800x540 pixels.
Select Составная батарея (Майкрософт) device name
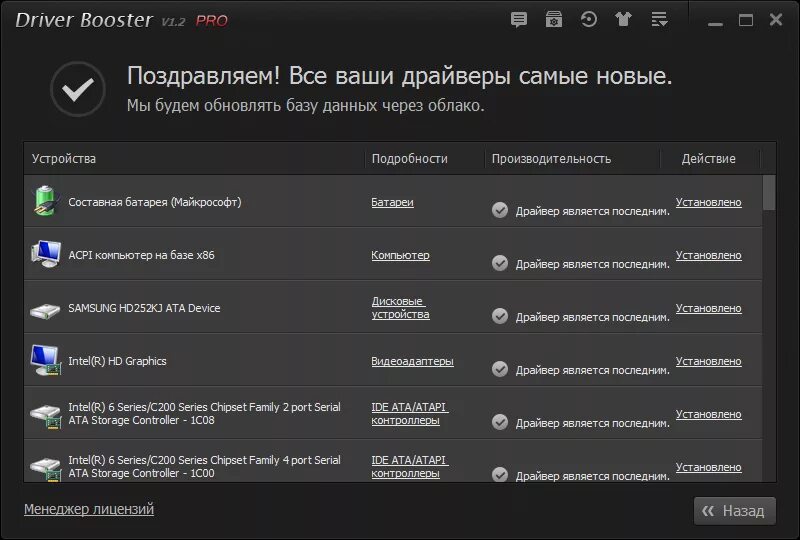[x=155, y=202]
